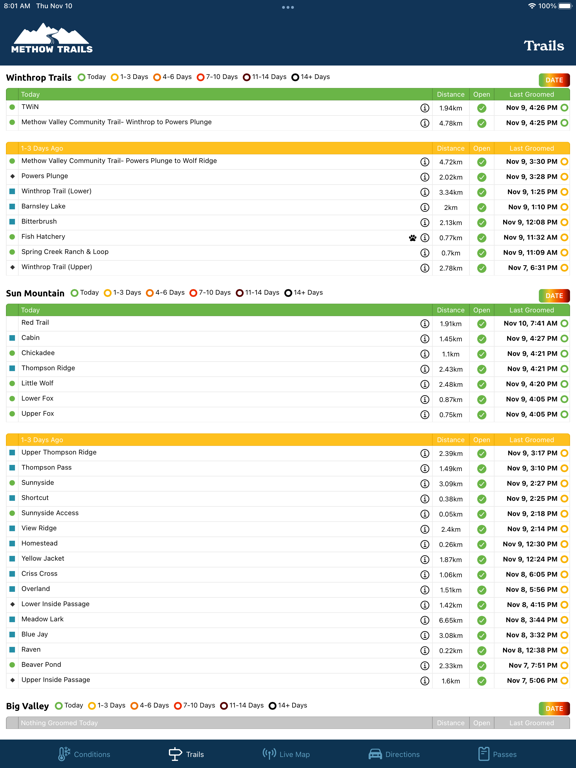
Task: Tap 'Nov 7, 6:31 PM' groomed time
Action: 532,268
